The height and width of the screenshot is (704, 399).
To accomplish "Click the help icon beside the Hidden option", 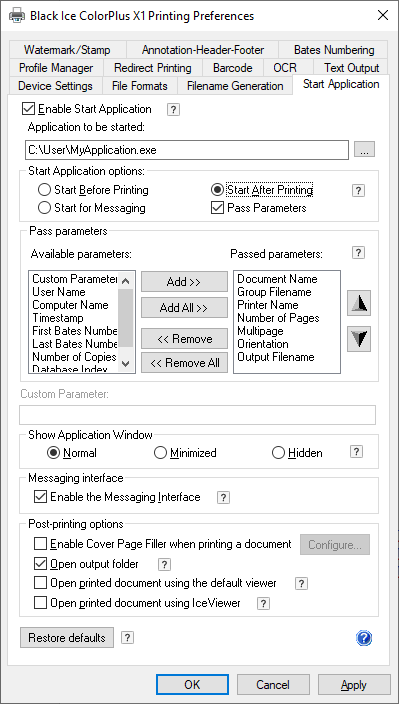I will [x=356, y=452].
